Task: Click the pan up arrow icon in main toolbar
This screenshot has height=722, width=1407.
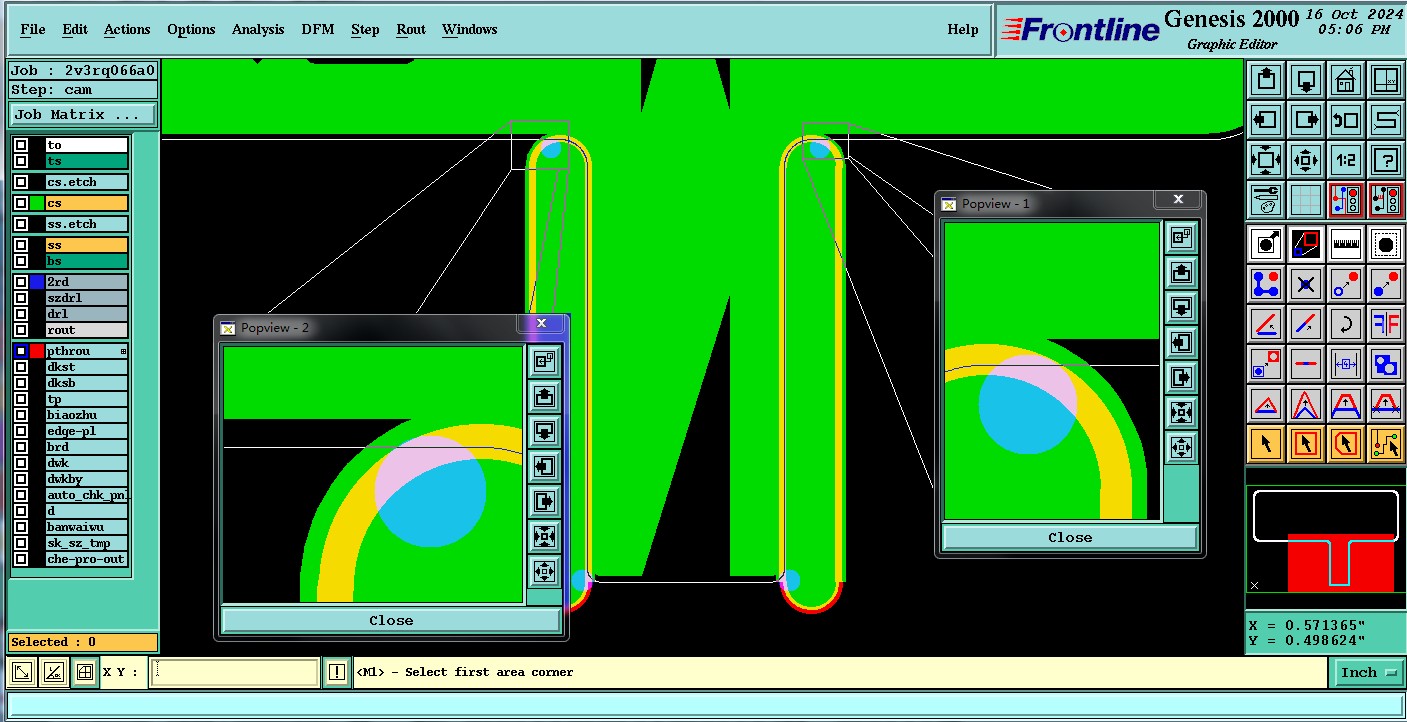Action: [1266, 80]
